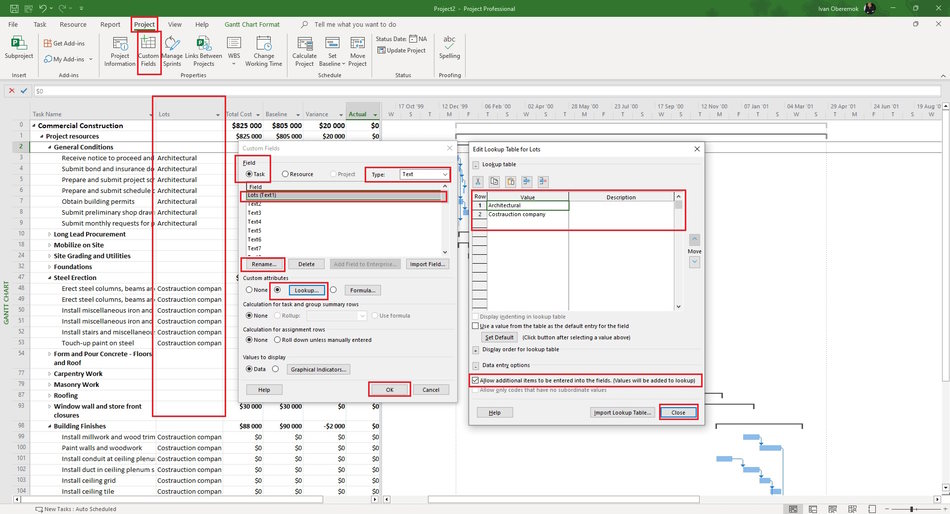Click Save icon in title bar
The width and height of the screenshot is (950, 514).
click(x=14, y=8)
